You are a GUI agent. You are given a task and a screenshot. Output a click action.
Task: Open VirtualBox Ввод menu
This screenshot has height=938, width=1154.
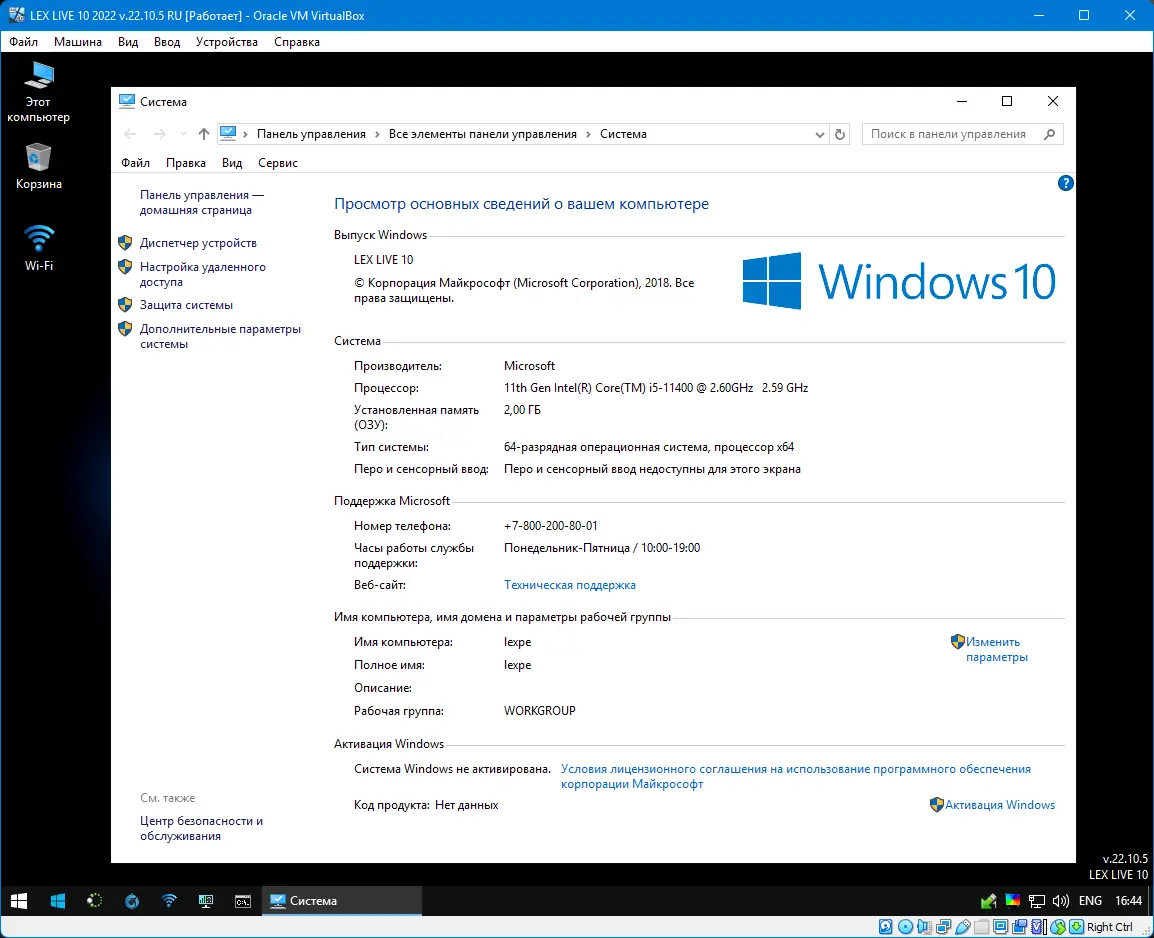point(167,42)
